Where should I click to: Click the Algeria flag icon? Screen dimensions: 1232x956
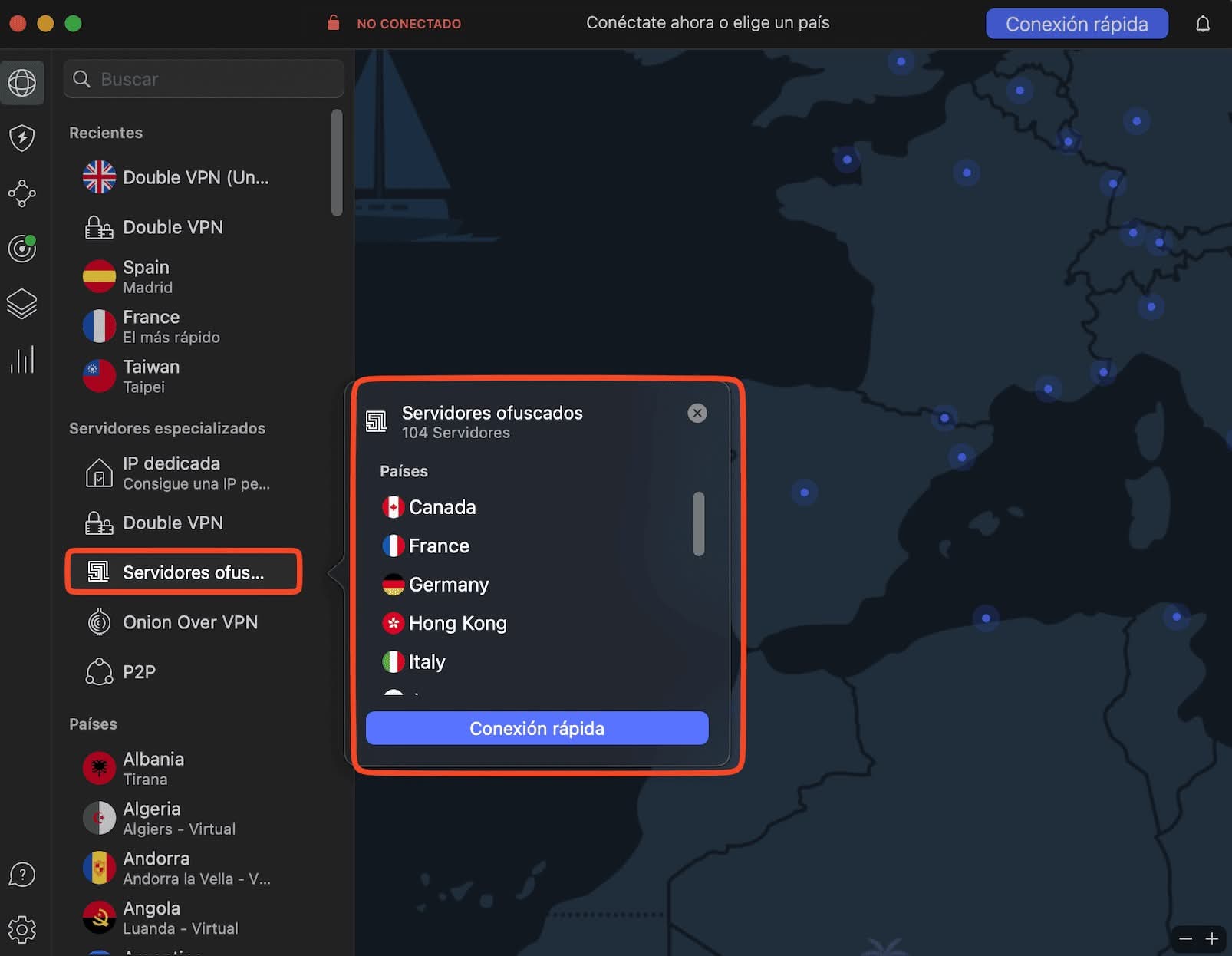coord(100,818)
